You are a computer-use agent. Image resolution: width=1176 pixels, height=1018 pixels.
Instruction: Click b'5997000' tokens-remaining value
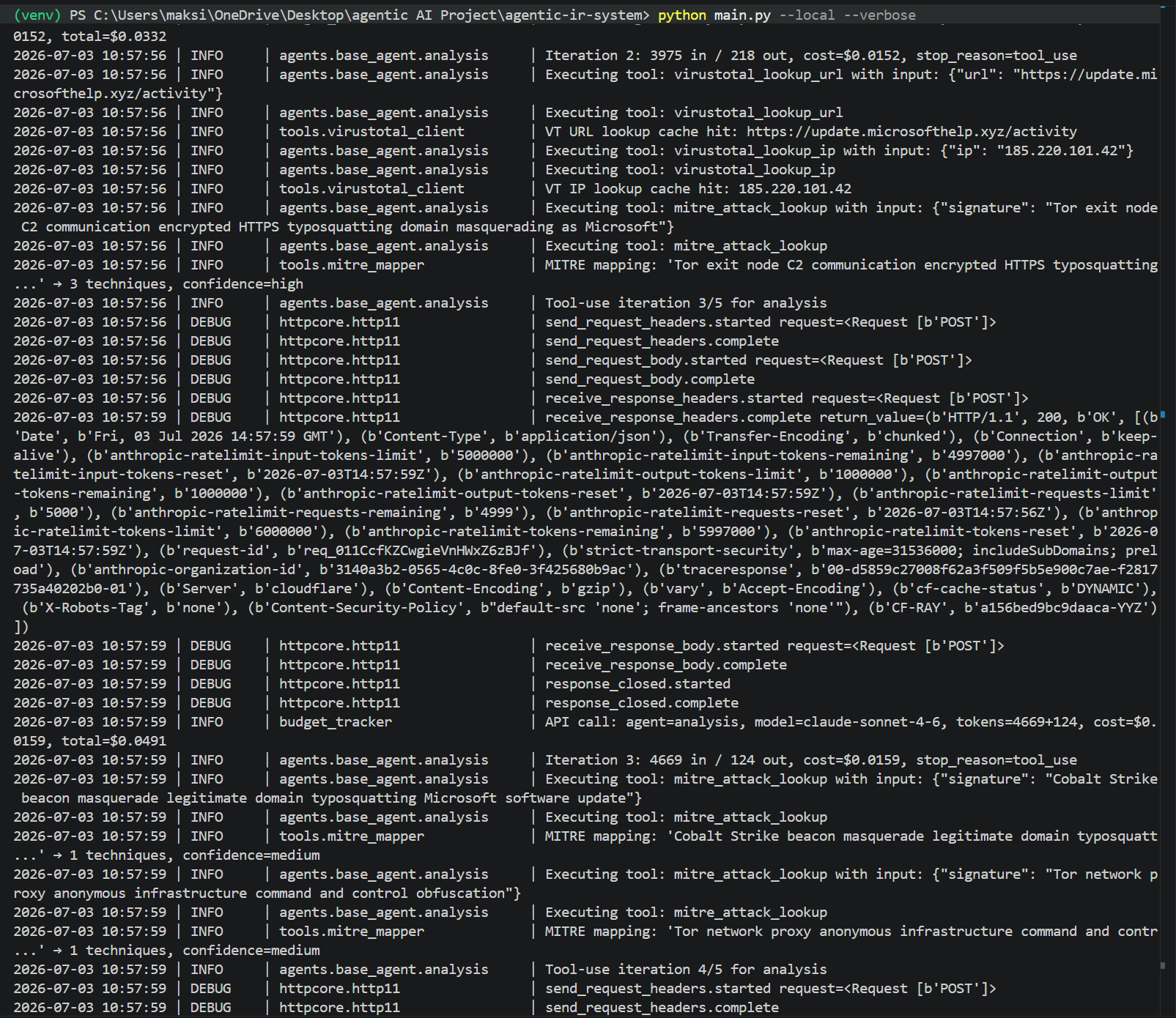click(722, 531)
